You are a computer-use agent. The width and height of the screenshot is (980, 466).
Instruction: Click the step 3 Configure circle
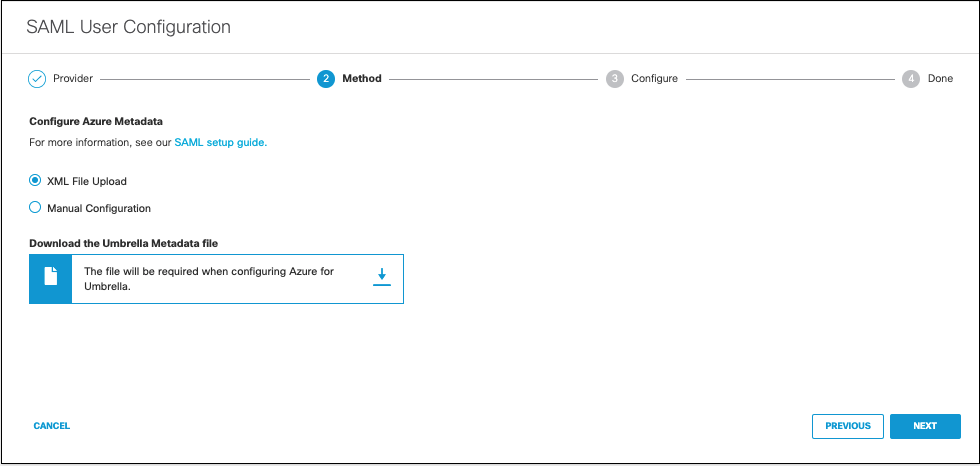tap(615, 79)
